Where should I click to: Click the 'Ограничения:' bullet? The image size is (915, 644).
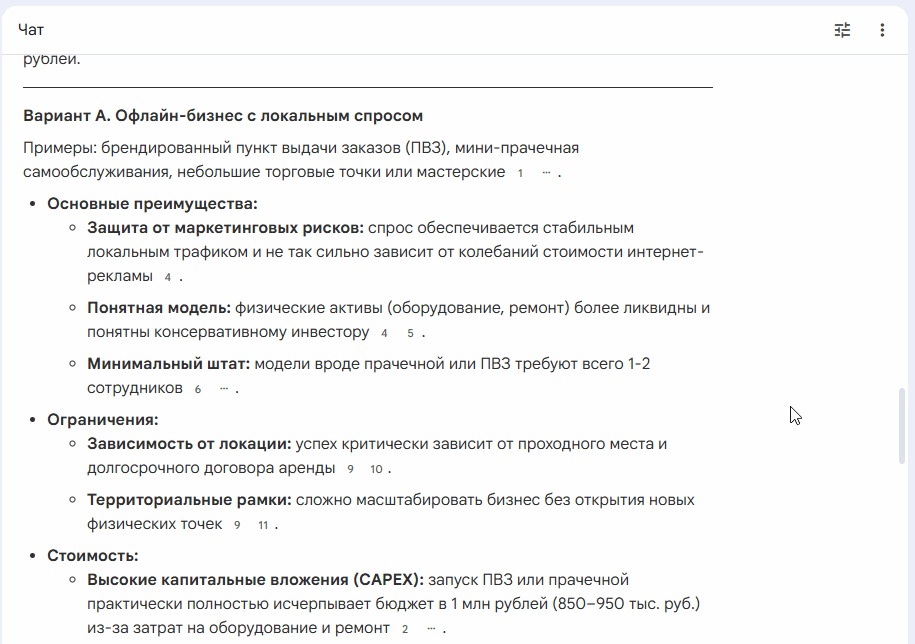click(103, 419)
